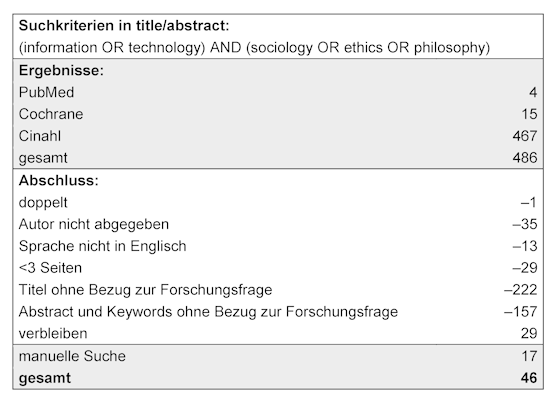Select the Cinahl row label

click(40, 136)
